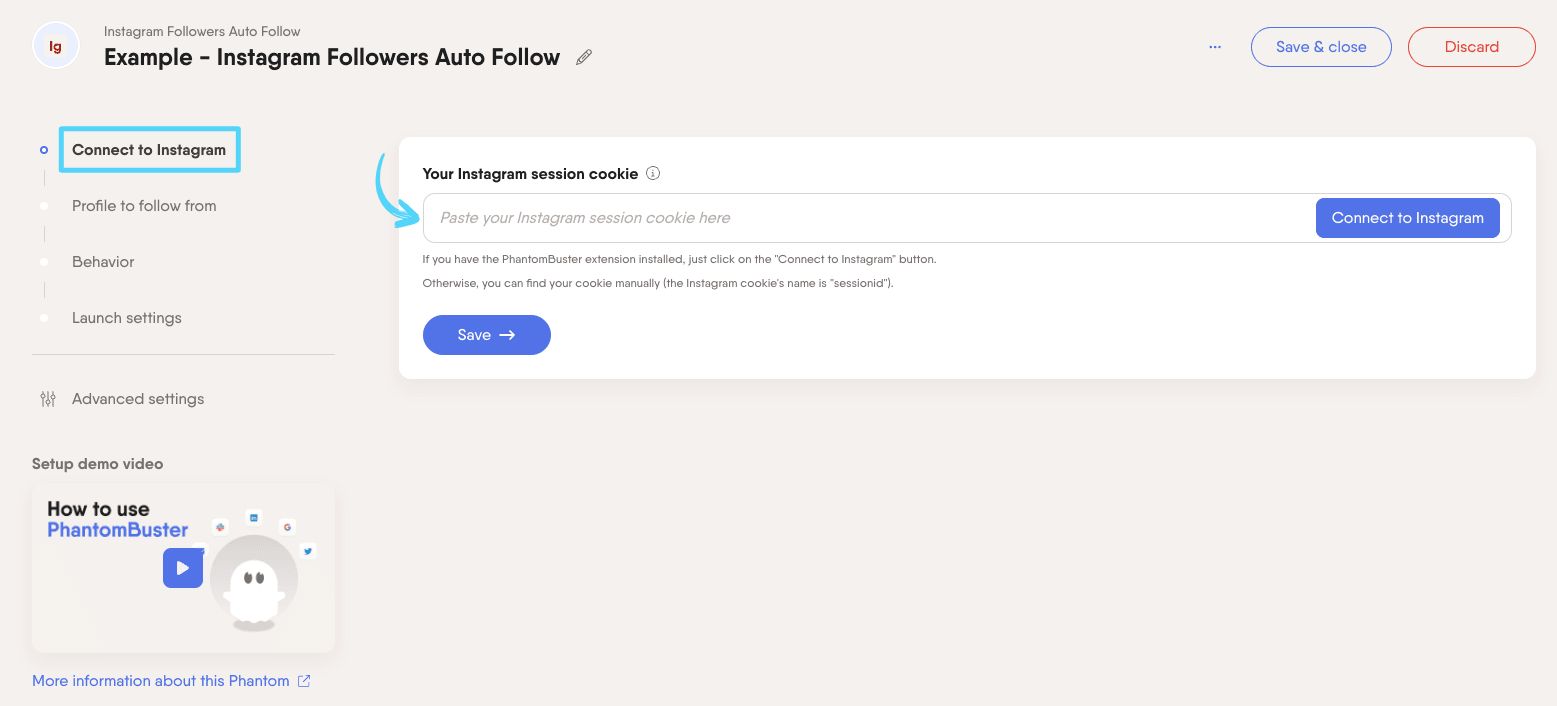Click the Save button with arrow
Screen dimensions: 1557x706
tap(487, 335)
